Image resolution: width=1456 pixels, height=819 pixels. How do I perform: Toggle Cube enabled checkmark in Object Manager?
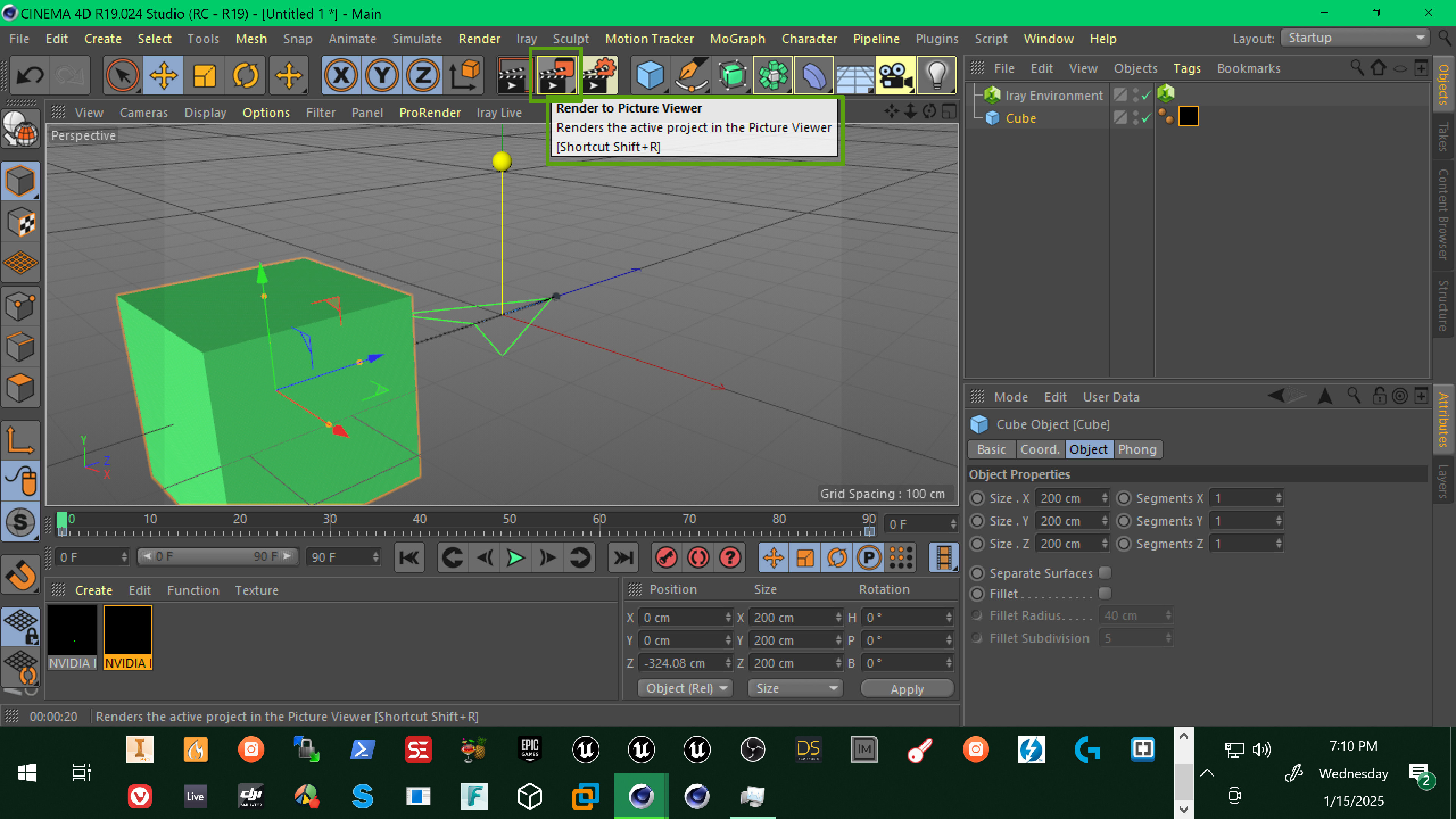(1146, 118)
